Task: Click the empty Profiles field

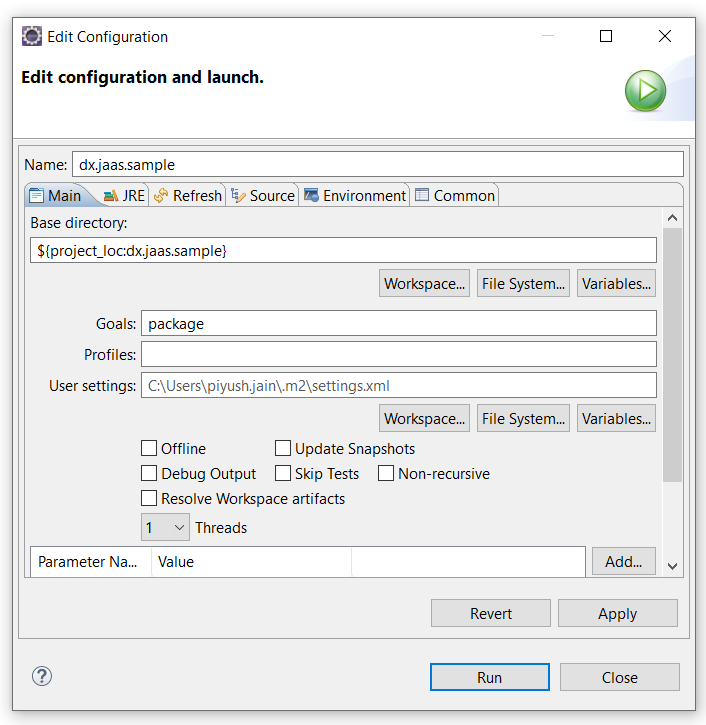Action: pyautogui.click(x=399, y=354)
